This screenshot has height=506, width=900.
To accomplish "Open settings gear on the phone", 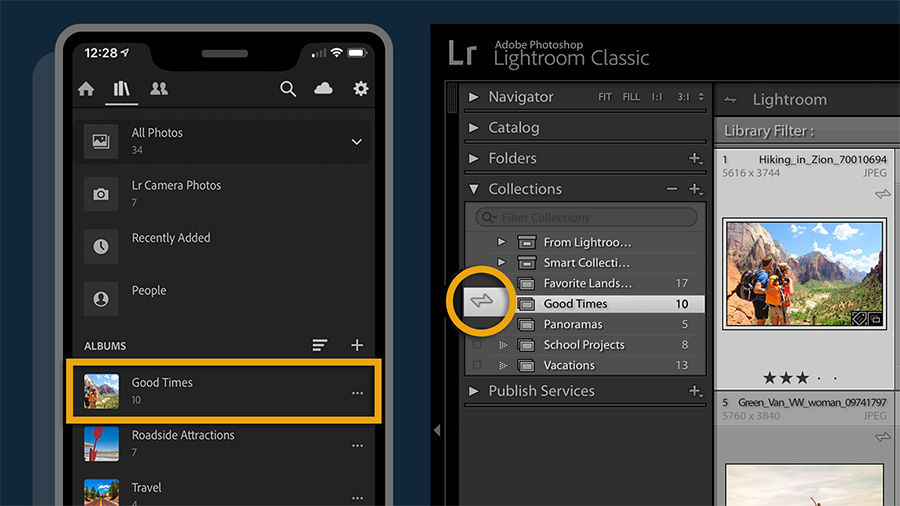I will 360,88.
